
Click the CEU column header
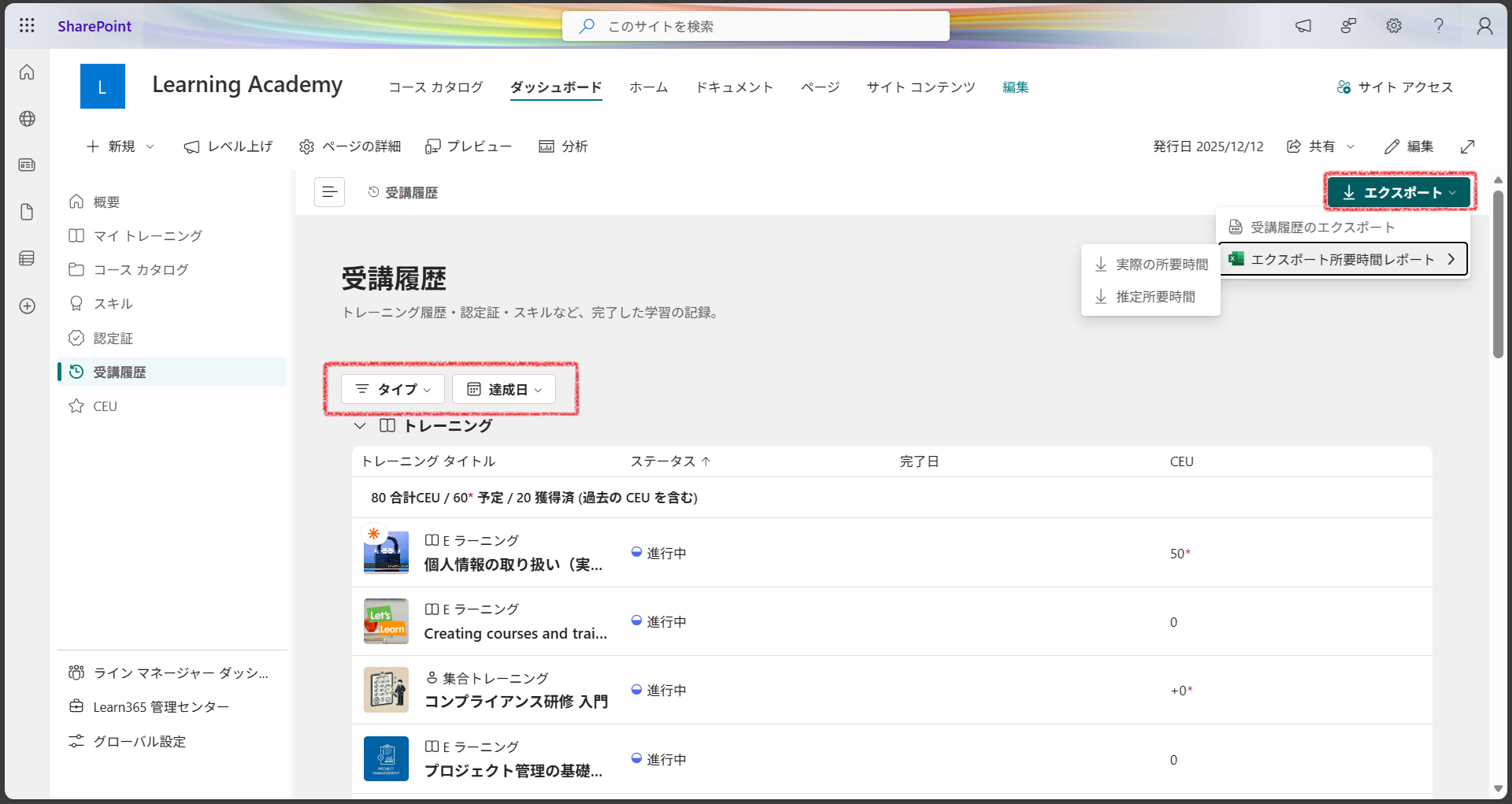[x=1181, y=461]
